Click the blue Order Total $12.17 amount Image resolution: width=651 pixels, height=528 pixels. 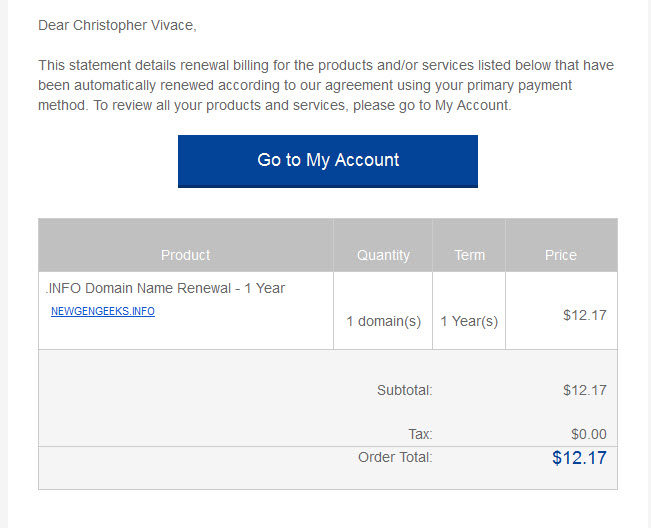(x=579, y=458)
